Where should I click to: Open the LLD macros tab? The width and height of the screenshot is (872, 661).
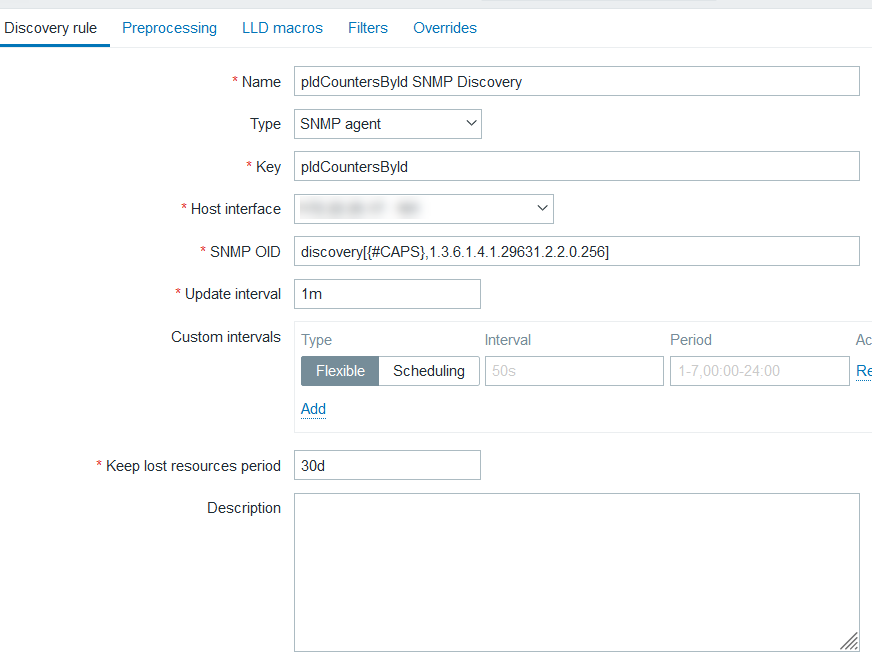pyautogui.click(x=282, y=28)
